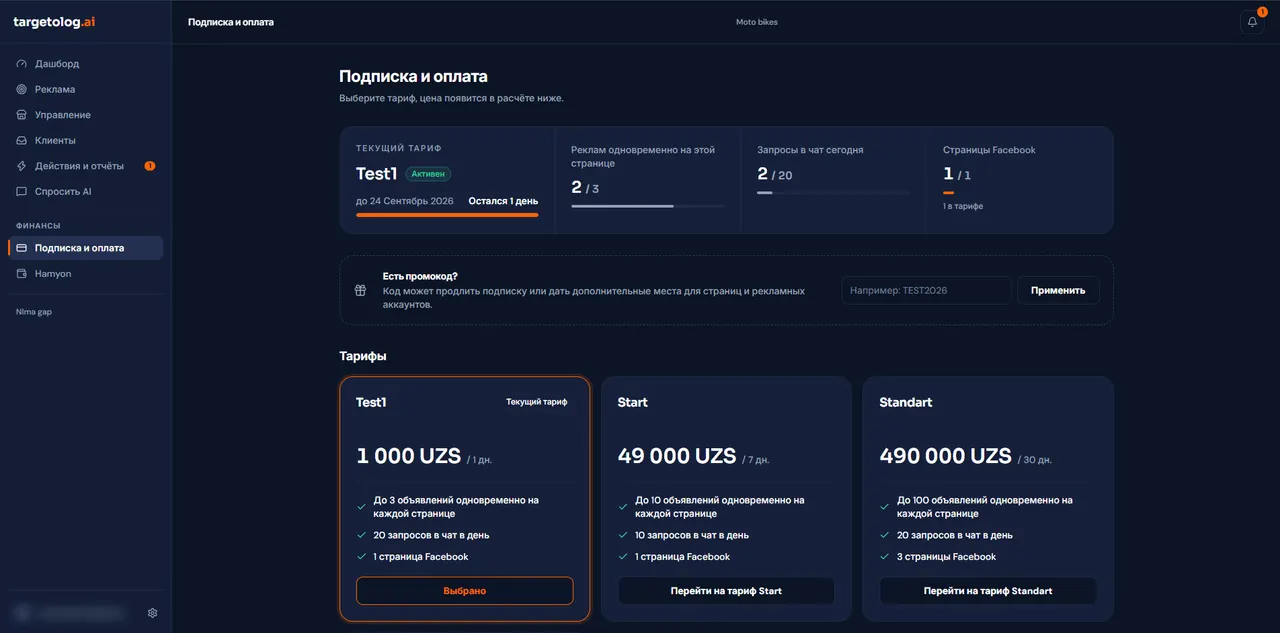The width and height of the screenshot is (1280, 633).
Task: Click Перейти на тариф Standart button
Action: pyautogui.click(x=988, y=591)
